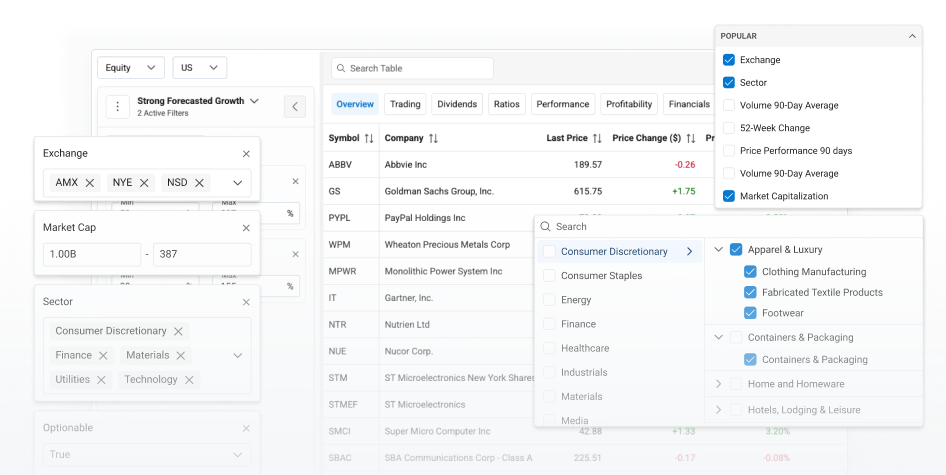Viewport: 946px width, 475px height.
Task: Click the sector Search input field
Action: pyautogui.click(x=728, y=226)
